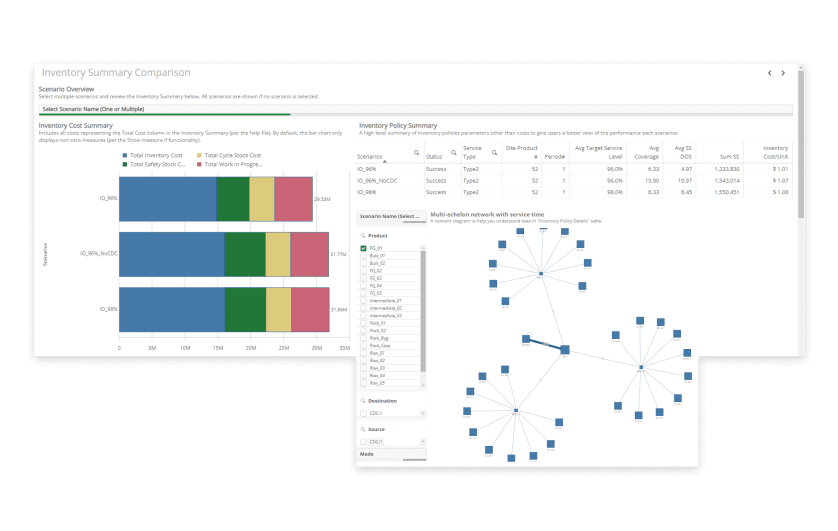Expand the Scenario Name filter pane

pyautogui.click(x=391, y=216)
